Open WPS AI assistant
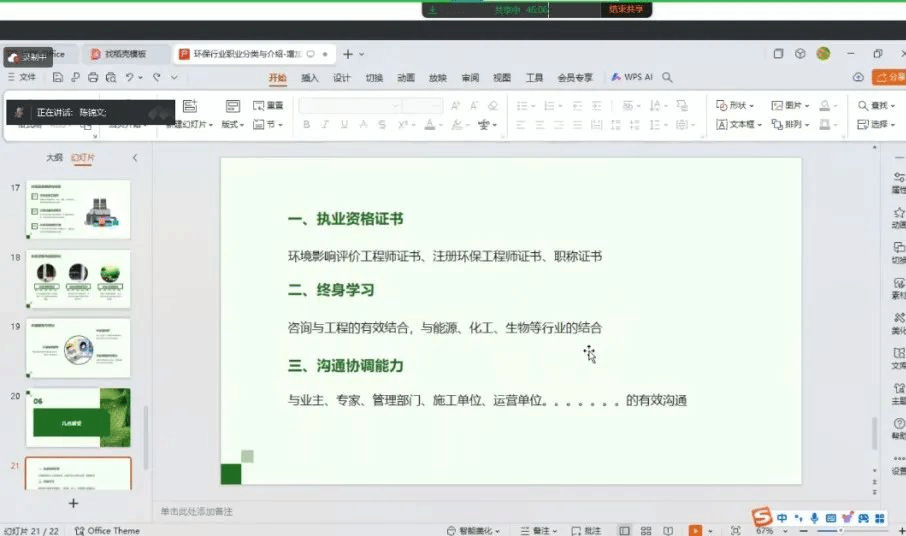 pos(633,78)
